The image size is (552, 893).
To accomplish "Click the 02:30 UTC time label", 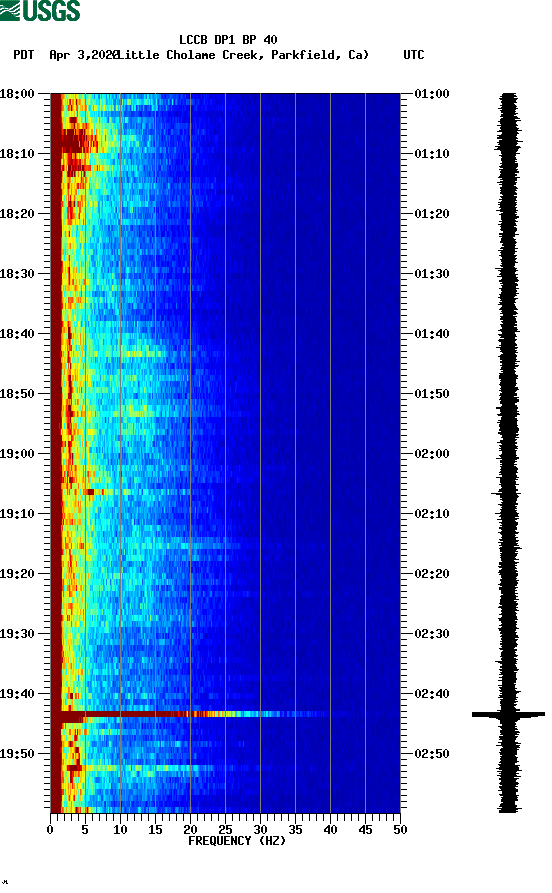I will coord(432,634).
